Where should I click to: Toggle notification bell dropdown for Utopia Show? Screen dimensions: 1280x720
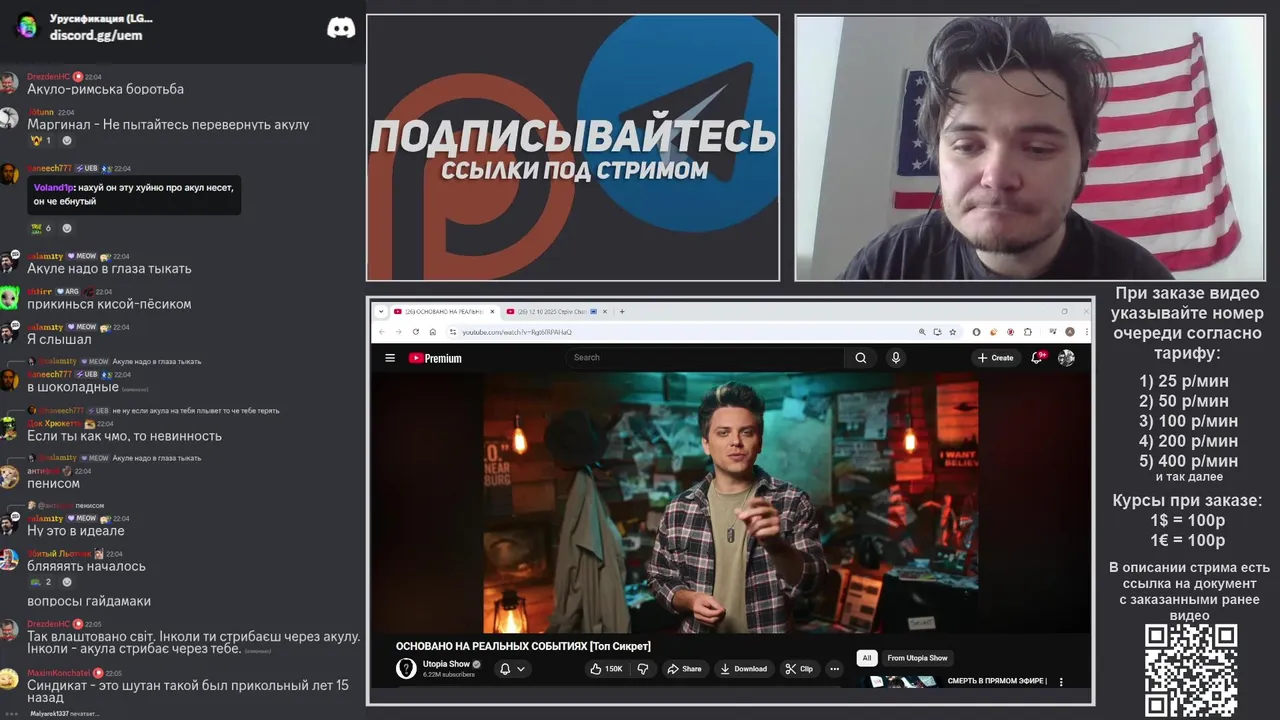point(512,669)
